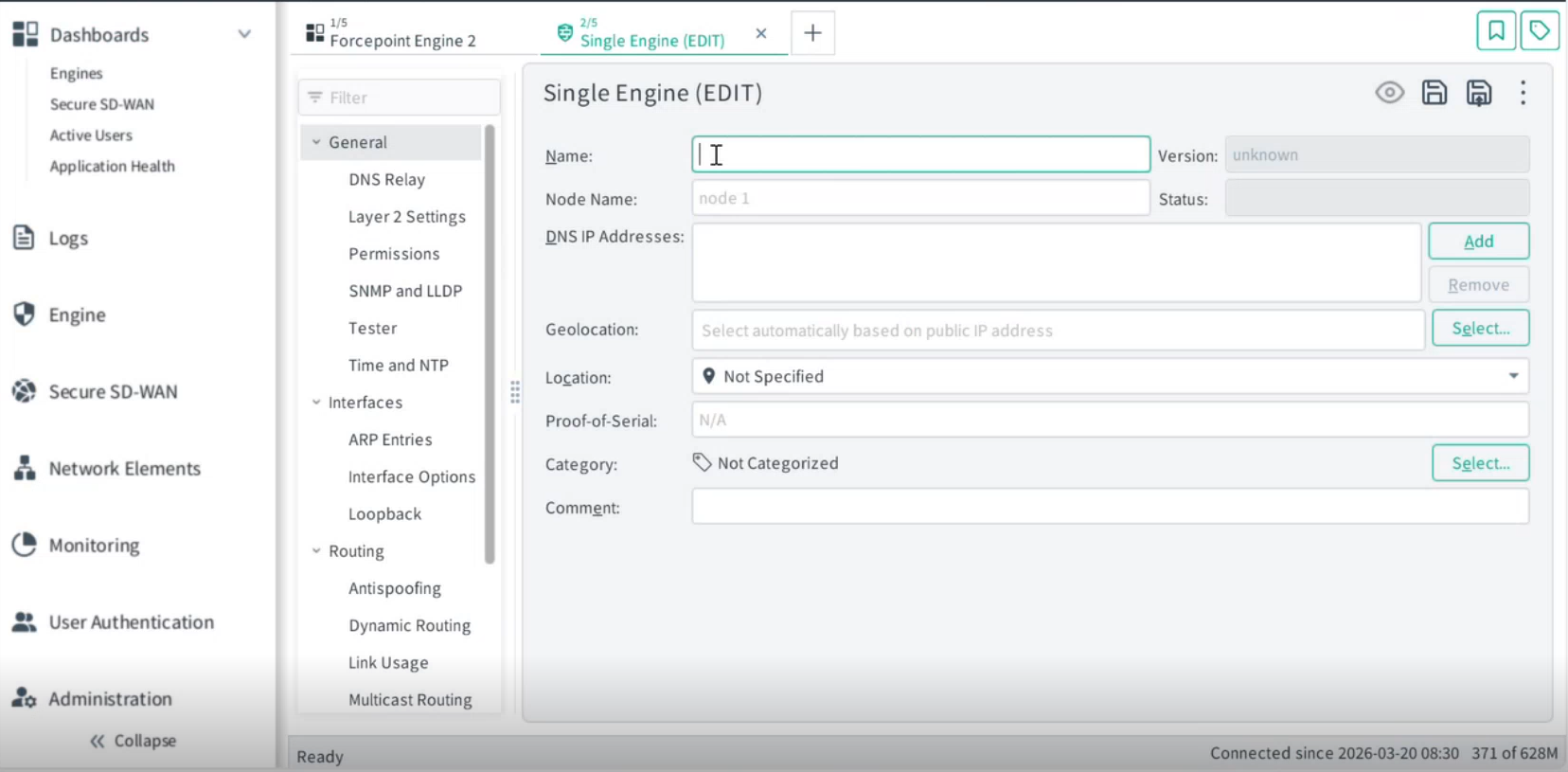Collapse the Dashboards menu chevron
The image size is (1568, 772).
(x=244, y=34)
